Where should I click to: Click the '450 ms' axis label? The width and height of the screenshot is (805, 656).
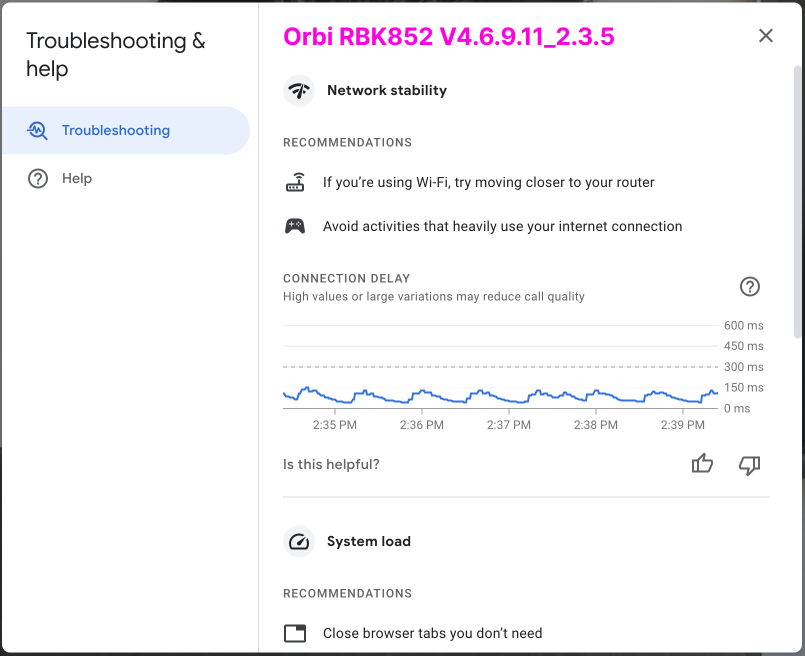(x=743, y=346)
